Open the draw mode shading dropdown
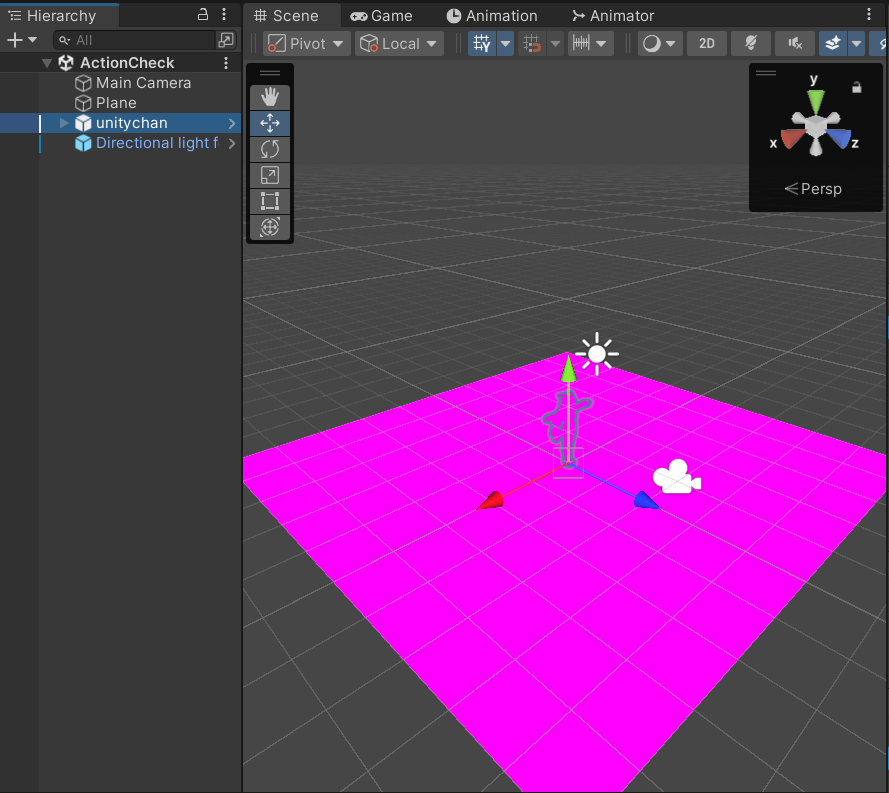Image resolution: width=889 pixels, height=793 pixels. (x=660, y=44)
